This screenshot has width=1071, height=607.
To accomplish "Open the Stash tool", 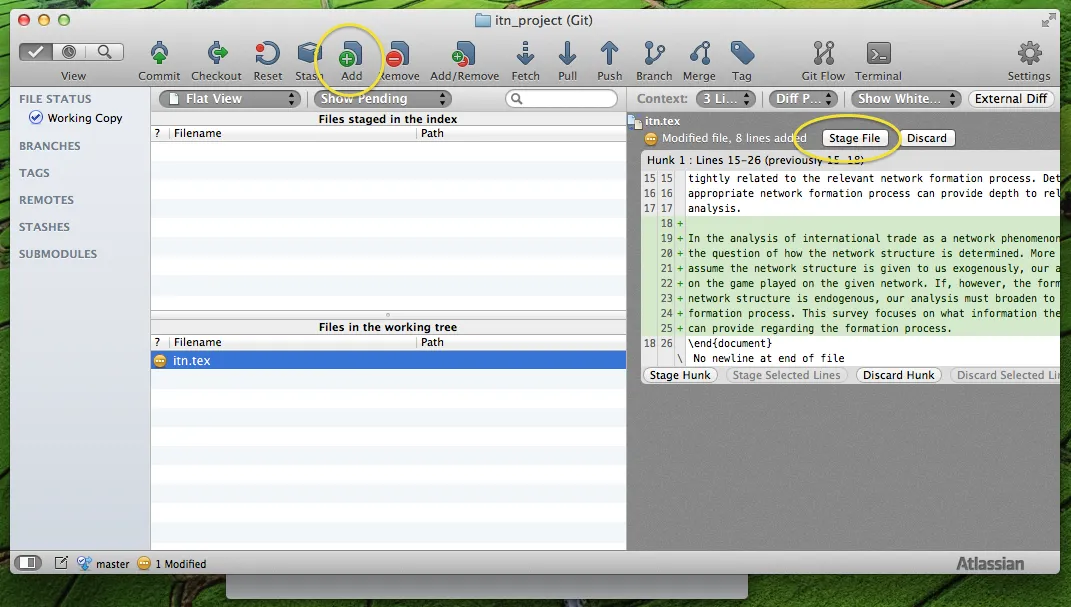I will 307,54.
